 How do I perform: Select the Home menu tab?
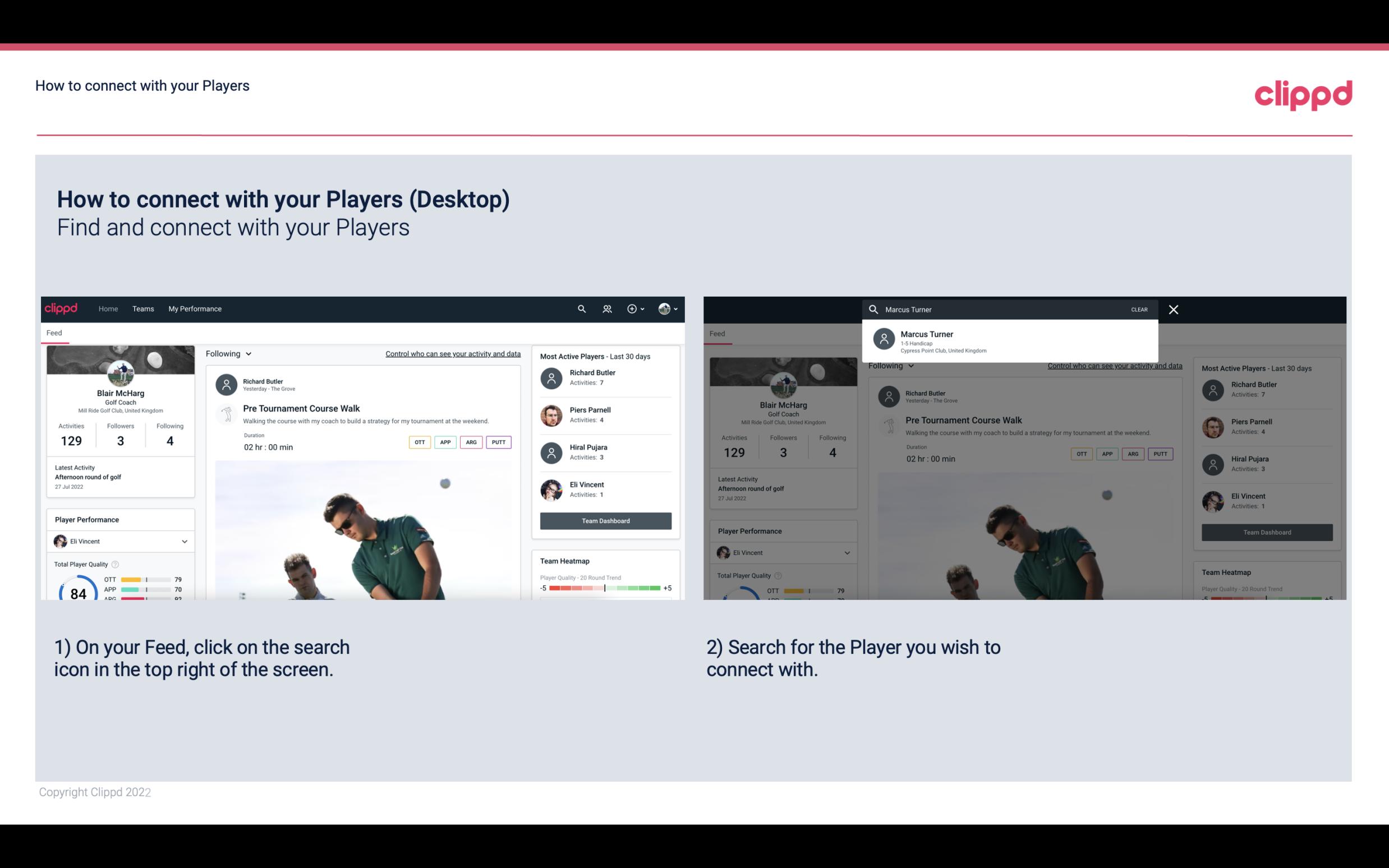point(107,308)
